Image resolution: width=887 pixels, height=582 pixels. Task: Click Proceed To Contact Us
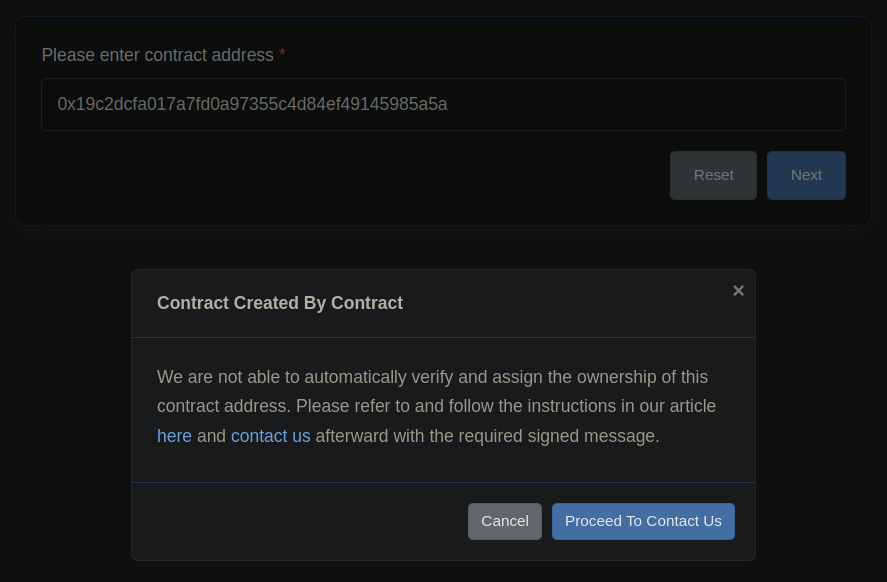[643, 521]
